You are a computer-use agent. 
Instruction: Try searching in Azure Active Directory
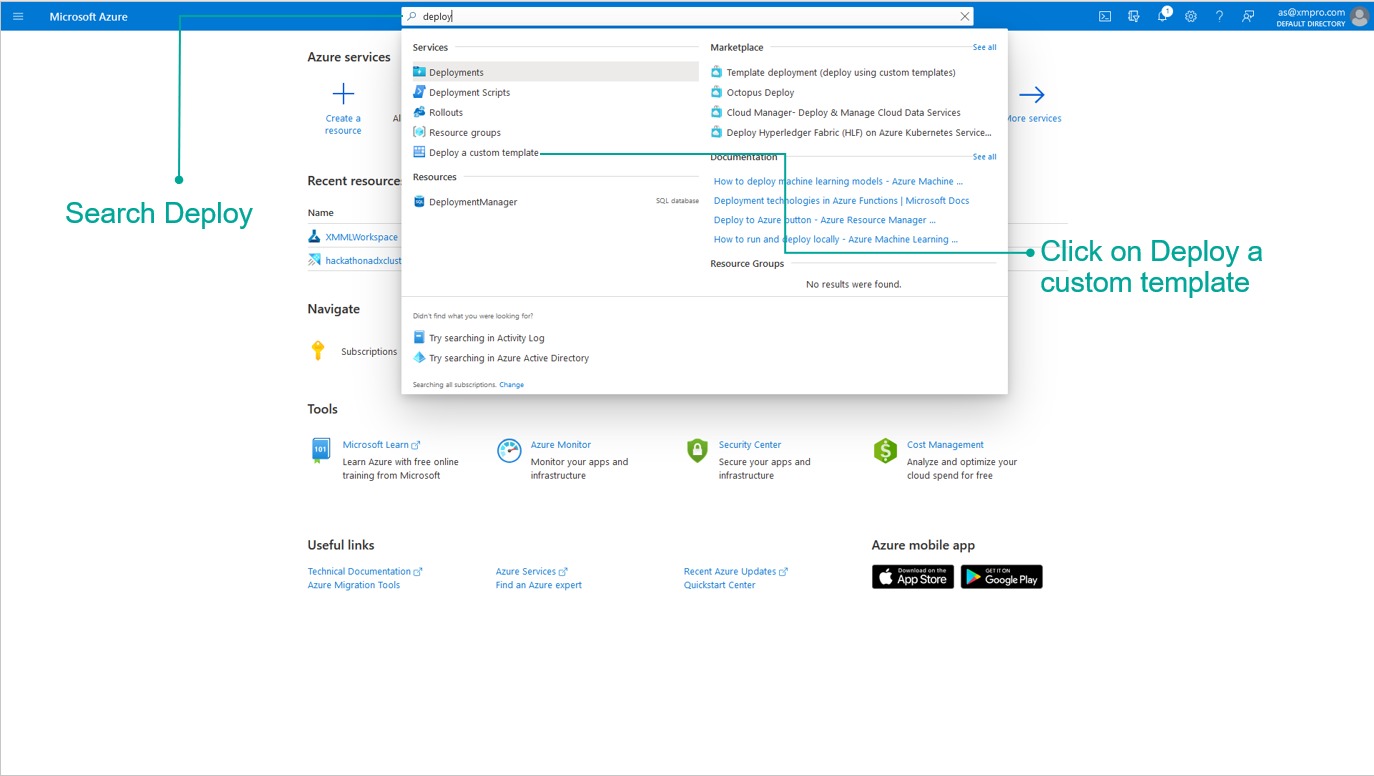508,358
